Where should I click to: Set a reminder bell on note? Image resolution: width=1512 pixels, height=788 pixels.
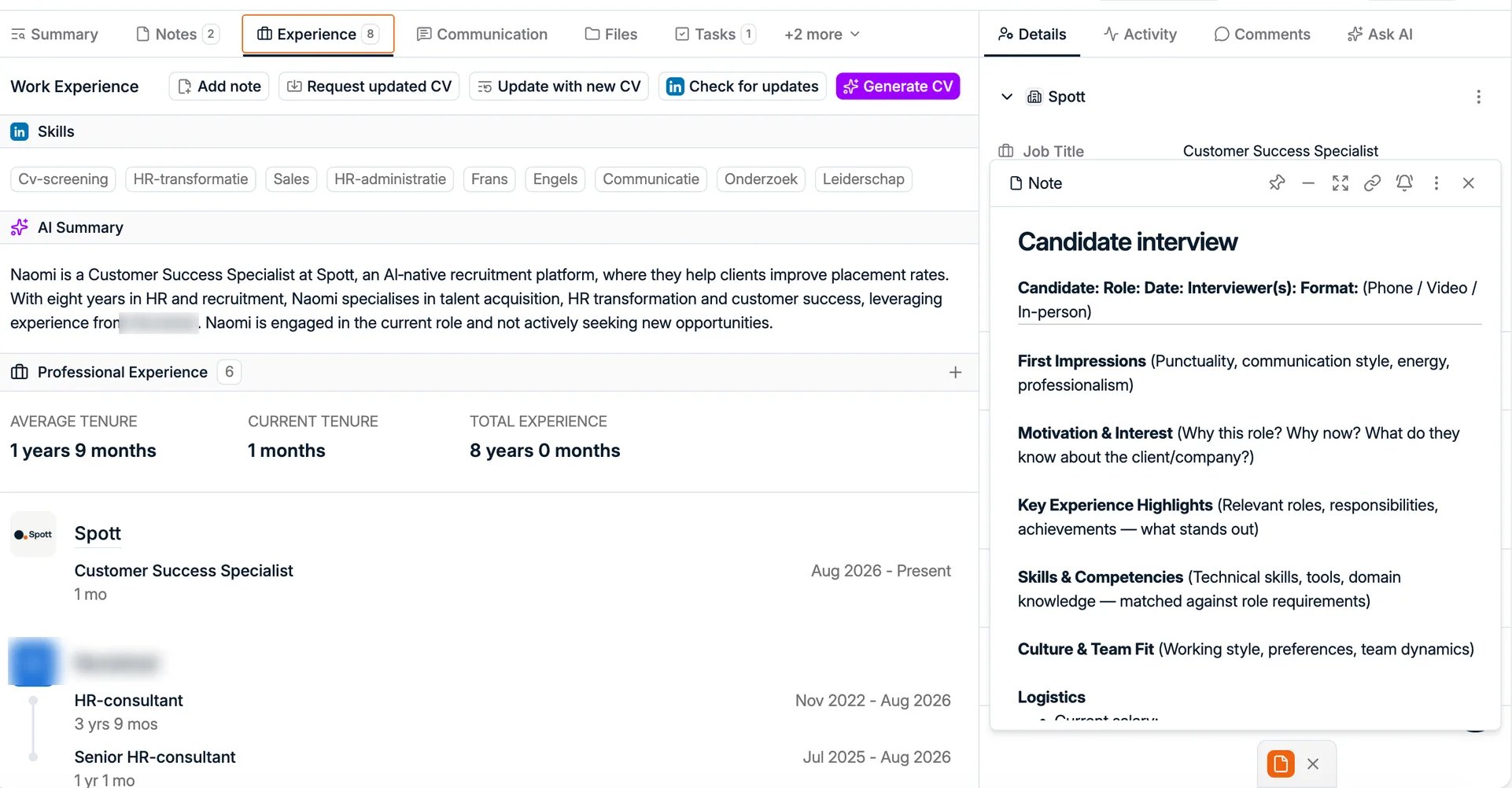(x=1404, y=183)
